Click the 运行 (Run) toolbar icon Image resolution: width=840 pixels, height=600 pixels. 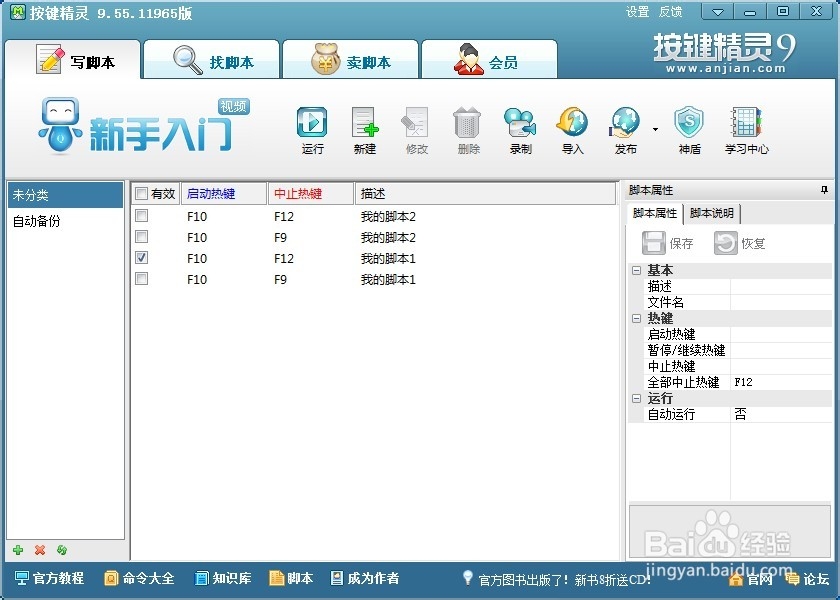(312, 125)
